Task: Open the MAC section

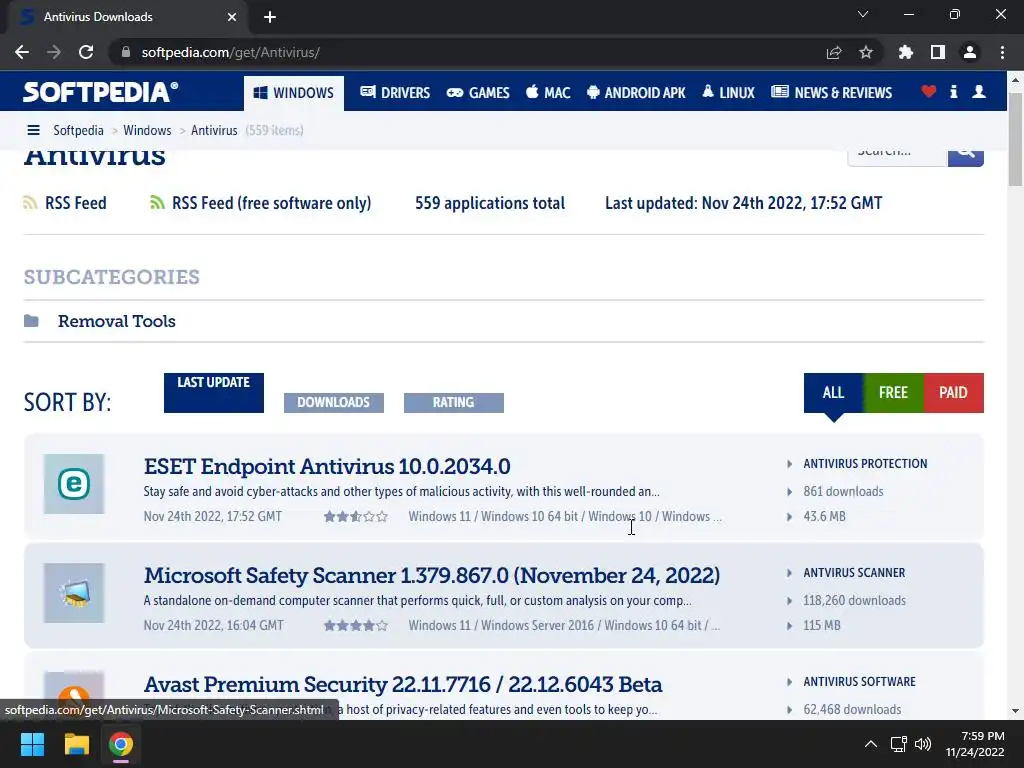Action: click(x=548, y=93)
